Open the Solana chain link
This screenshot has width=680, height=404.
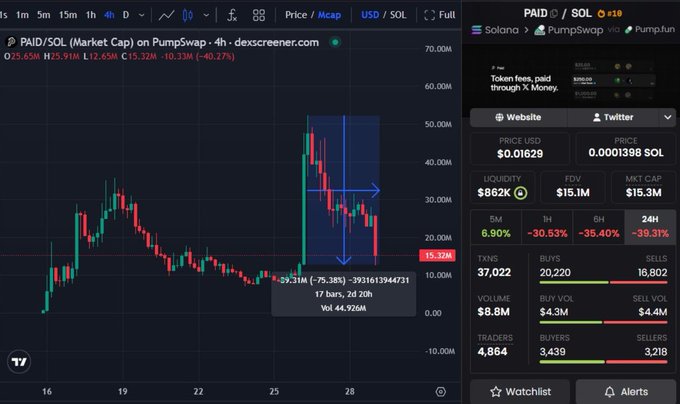[x=495, y=30]
